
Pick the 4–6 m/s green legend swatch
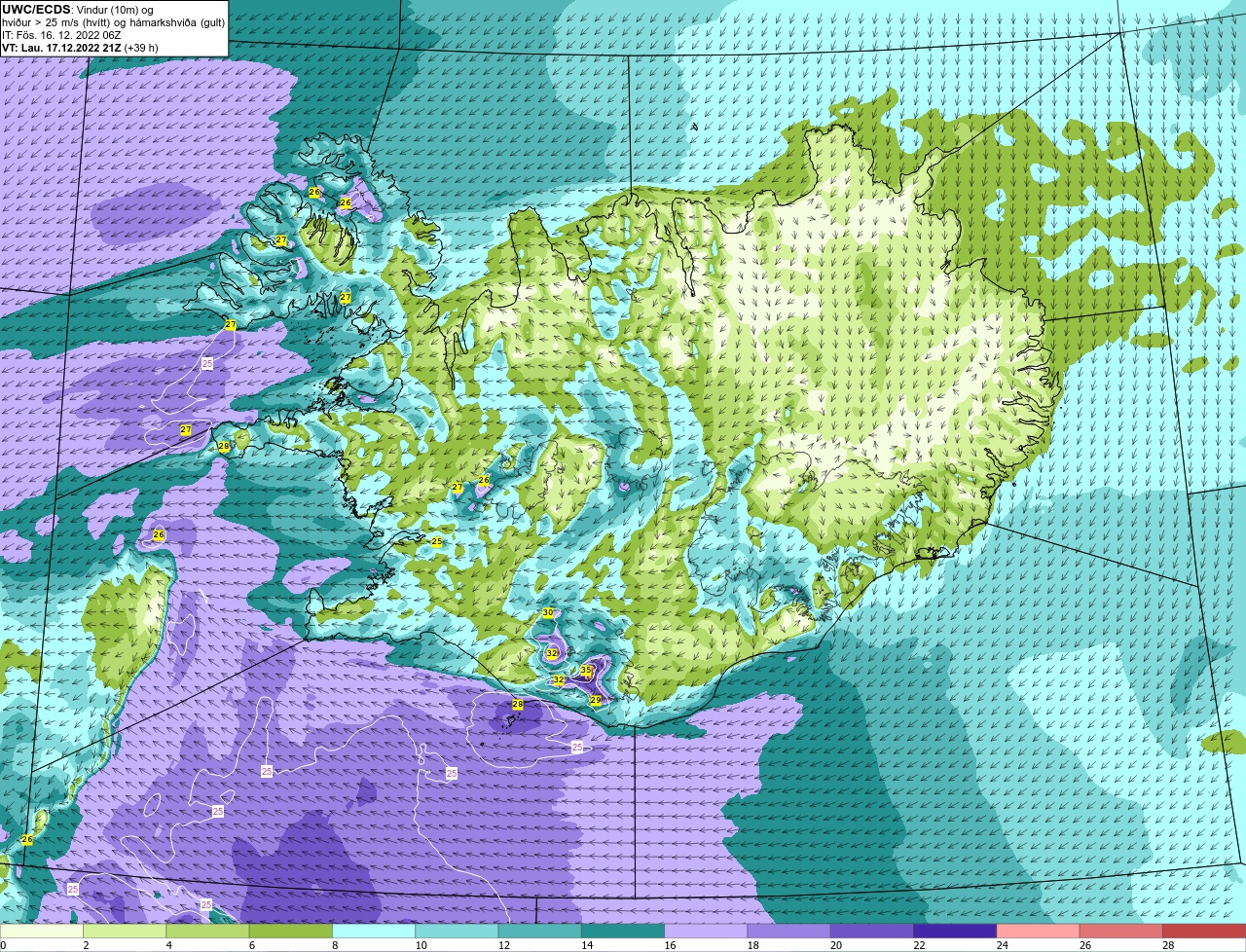point(207,932)
